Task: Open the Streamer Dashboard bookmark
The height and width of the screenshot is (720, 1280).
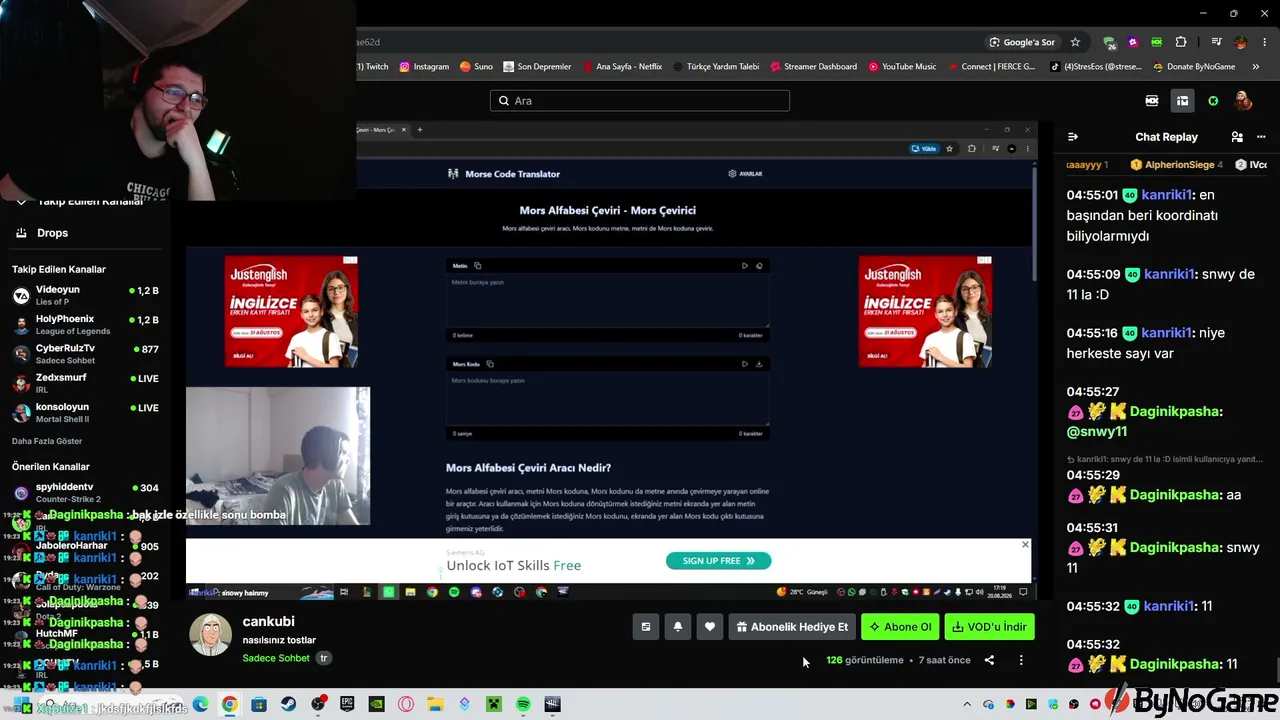Action: [x=813, y=67]
